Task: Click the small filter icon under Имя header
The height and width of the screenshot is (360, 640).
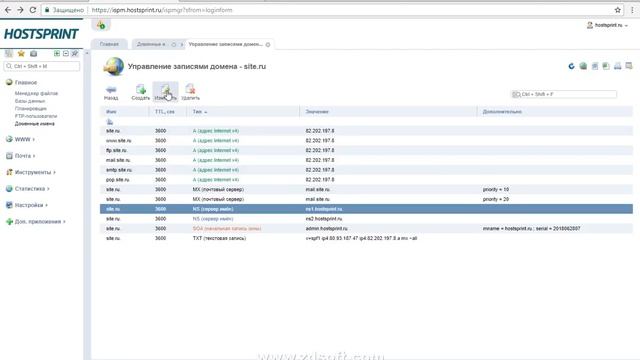Action: pyautogui.click(x=109, y=122)
